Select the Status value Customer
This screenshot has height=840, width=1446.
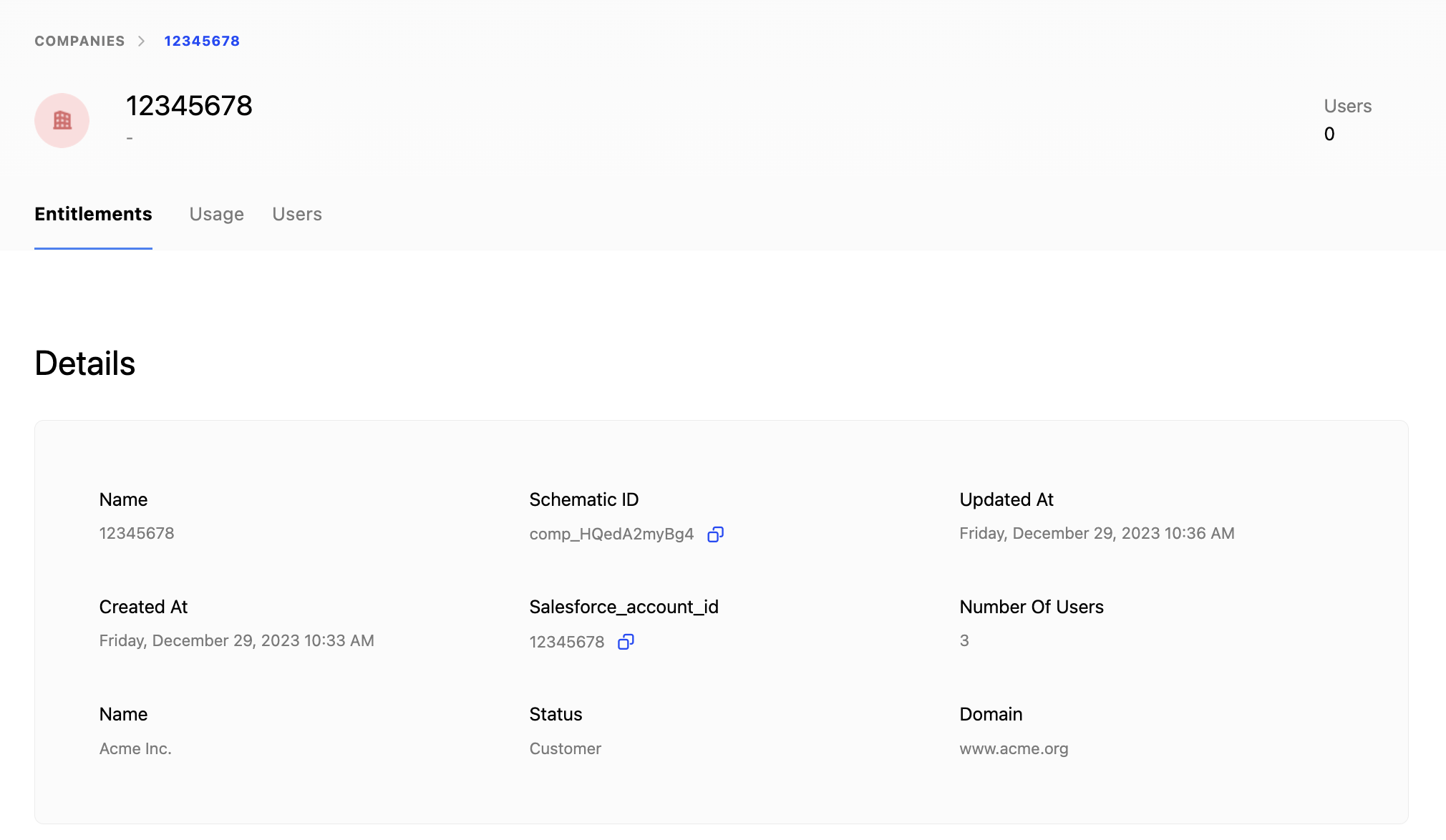565,748
